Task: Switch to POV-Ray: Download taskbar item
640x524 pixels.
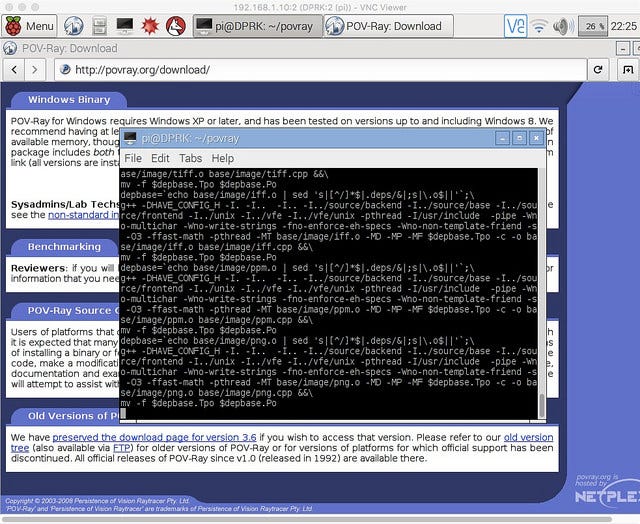Action: (x=388, y=26)
